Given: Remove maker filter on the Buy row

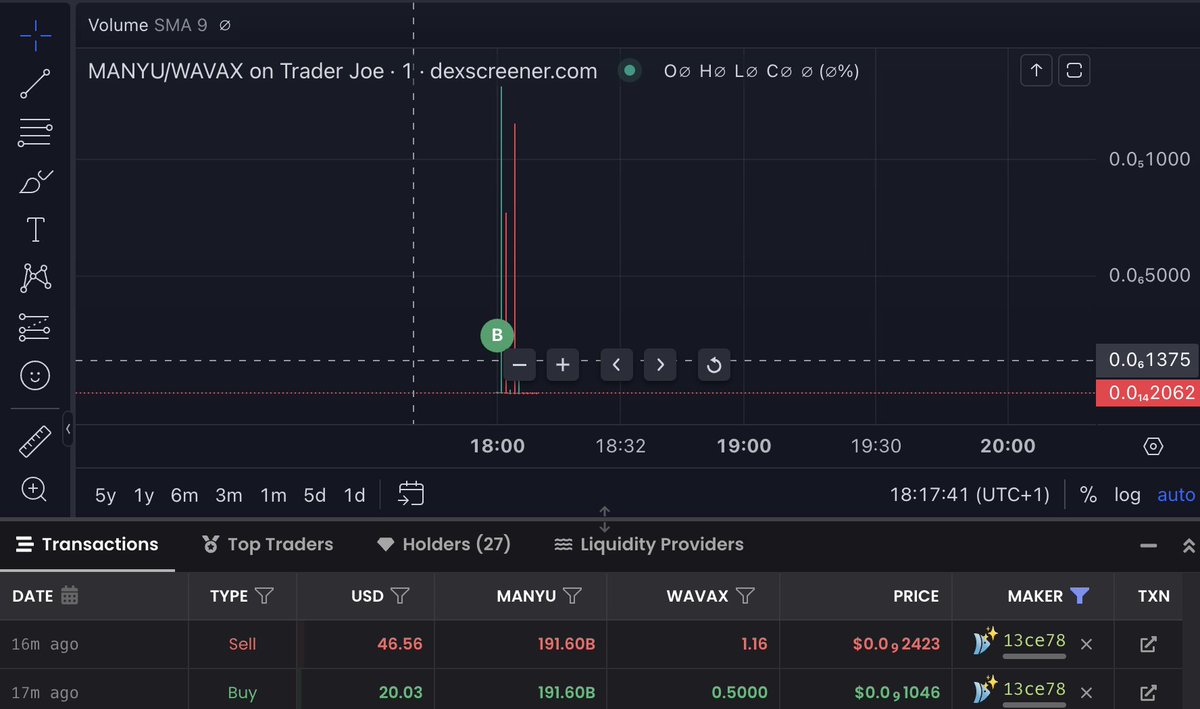Looking at the screenshot, I should [x=1087, y=692].
